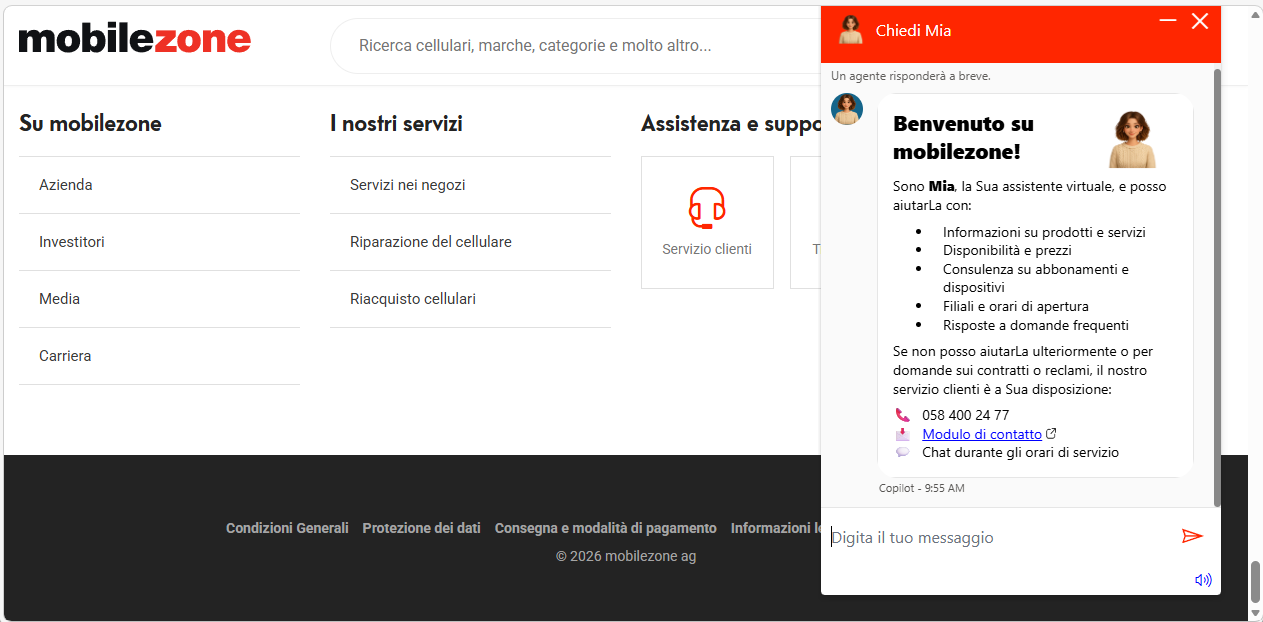The width and height of the screenshot is (1263, 622).
Task: Focus the Digita il tuo messaggio field
Action: (x=1000, y=537)
